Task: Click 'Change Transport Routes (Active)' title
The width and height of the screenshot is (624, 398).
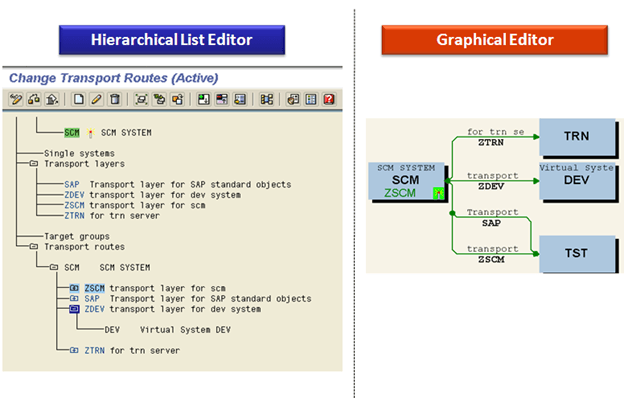Action: click(114, 78)
